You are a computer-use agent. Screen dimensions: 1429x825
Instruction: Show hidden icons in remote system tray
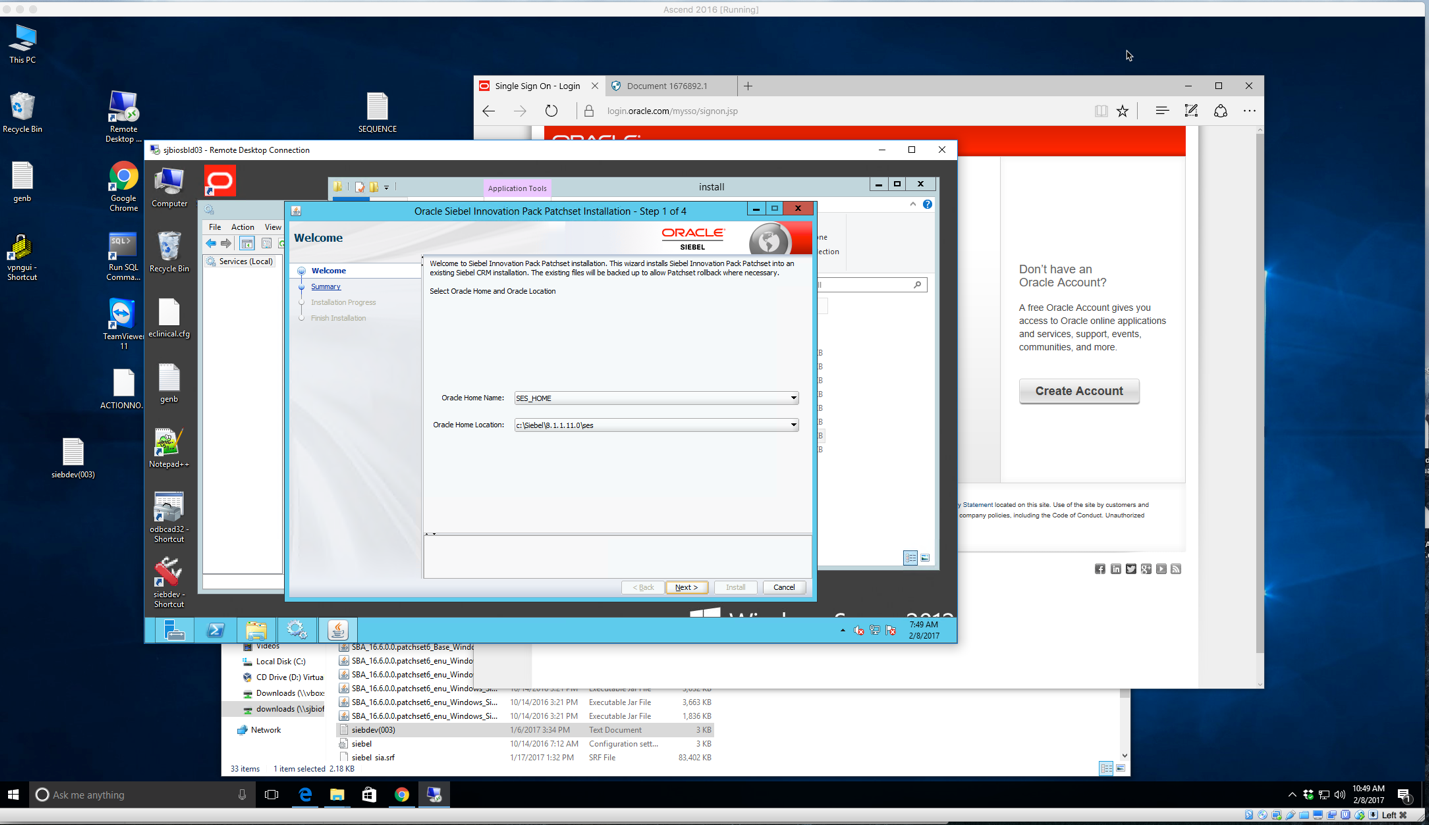[x=842, y=631]
